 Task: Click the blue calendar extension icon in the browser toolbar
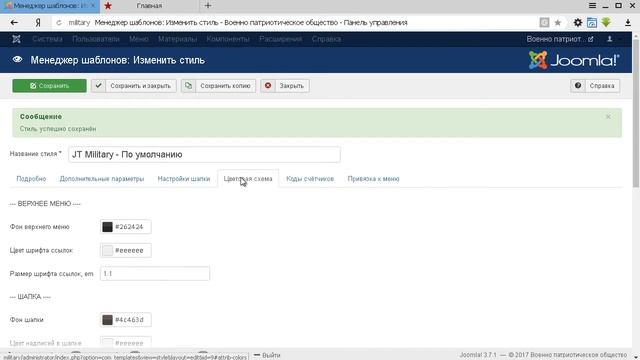click(592, 22)
